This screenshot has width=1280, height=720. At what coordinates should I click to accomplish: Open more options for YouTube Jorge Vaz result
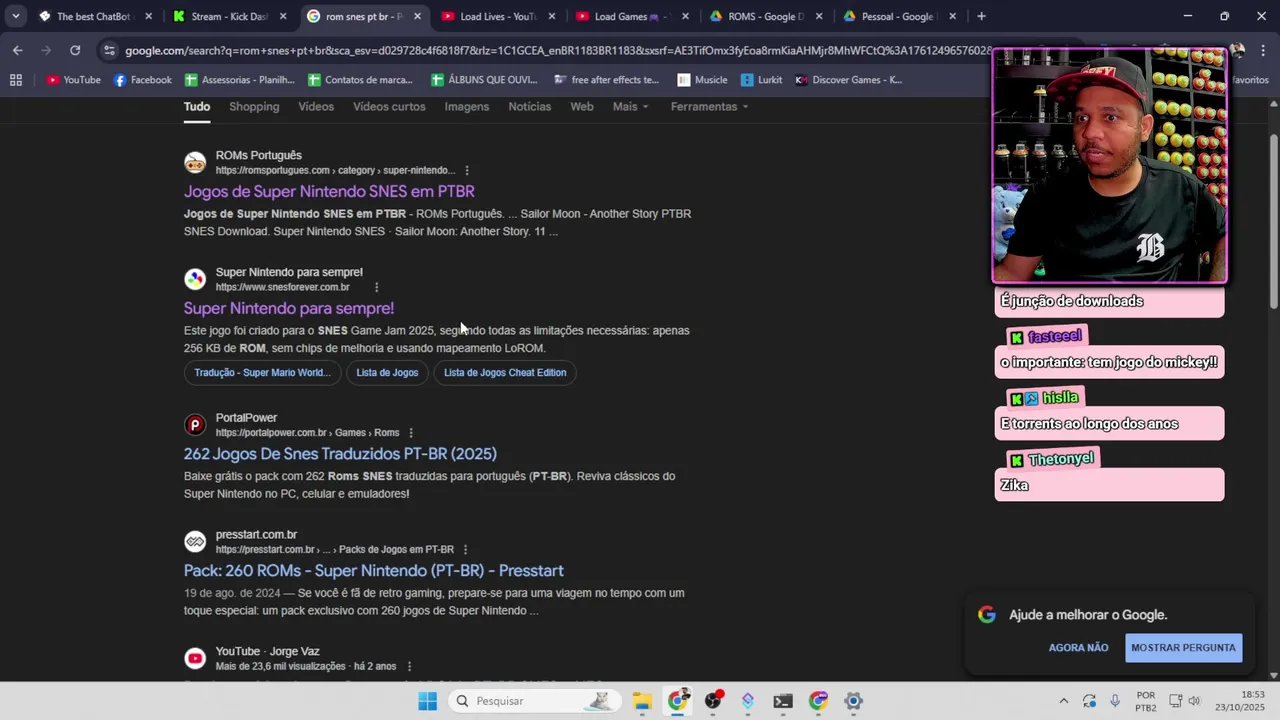tap(409, 667)
